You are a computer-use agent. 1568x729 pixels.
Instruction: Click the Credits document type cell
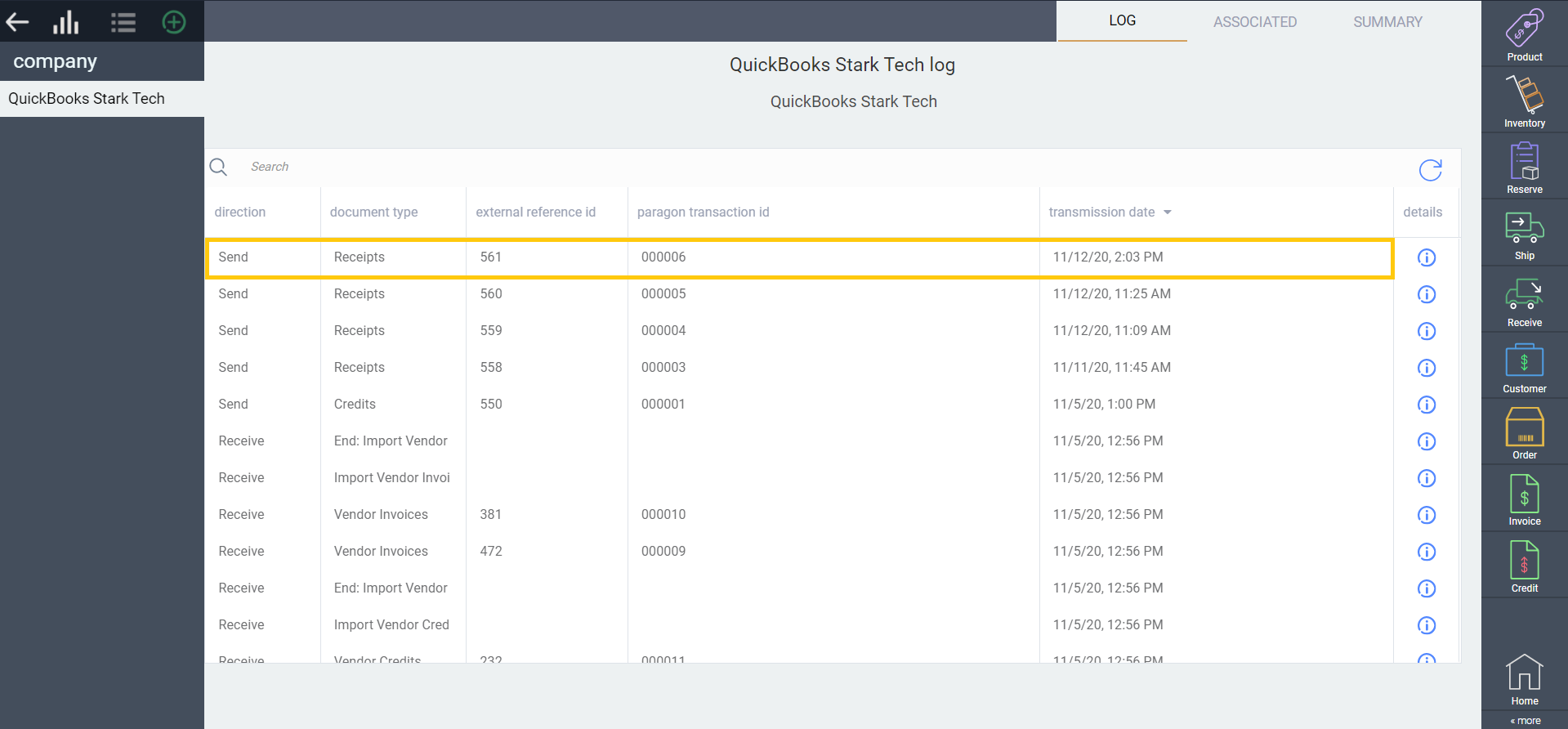pyautogui.click(x=355, y=405)
